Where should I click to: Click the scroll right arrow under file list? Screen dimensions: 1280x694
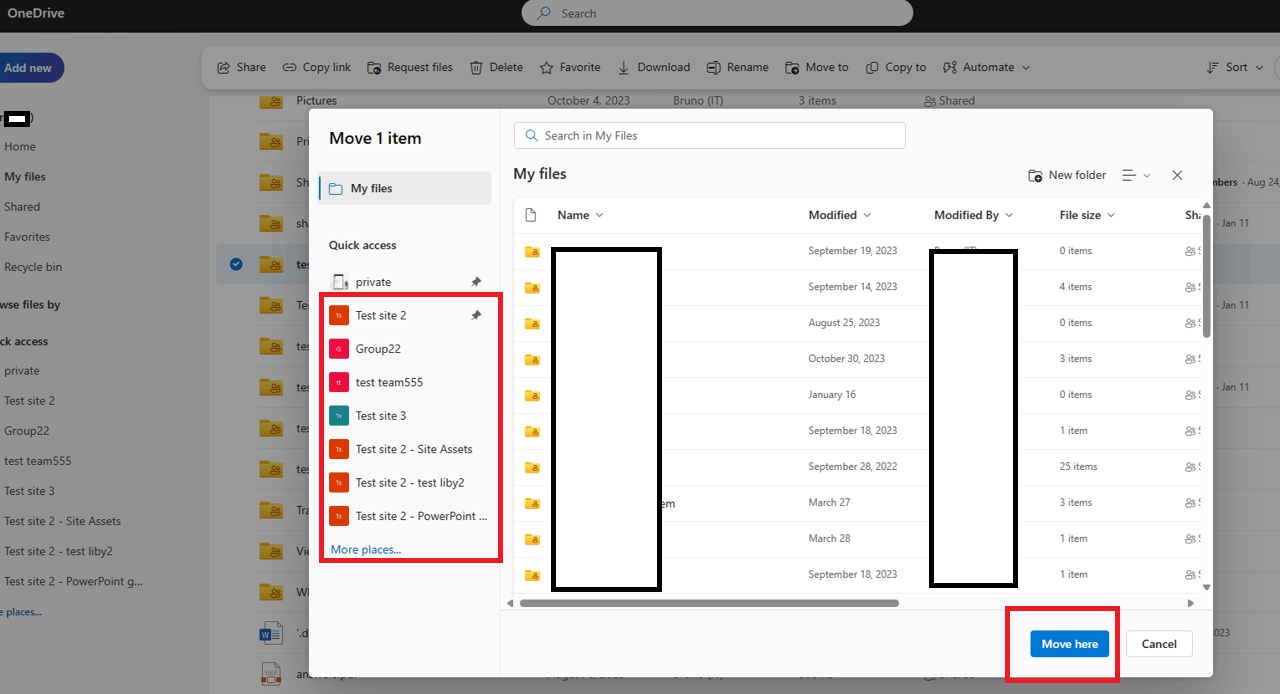pos(1190,603)
